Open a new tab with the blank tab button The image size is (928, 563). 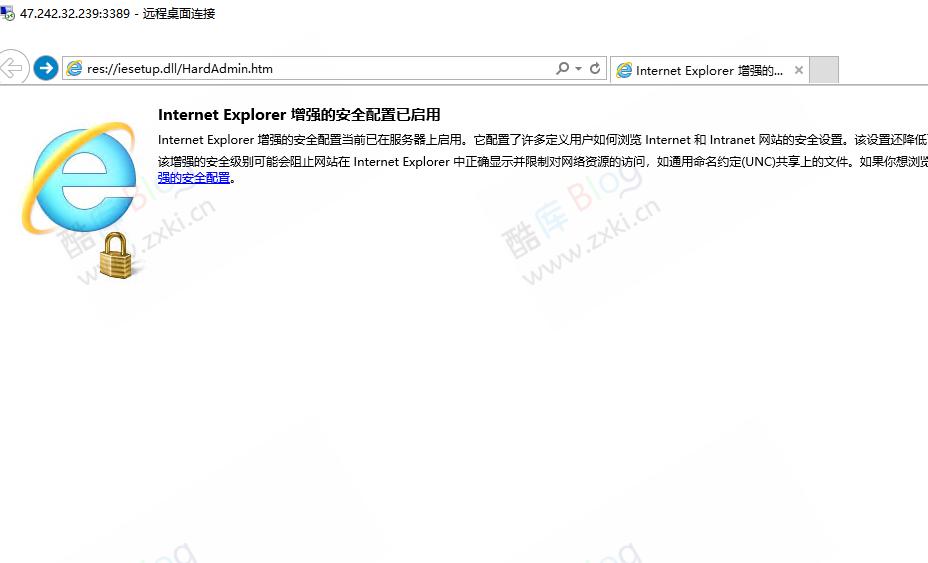pyautogui.click(x=824, y=70)
